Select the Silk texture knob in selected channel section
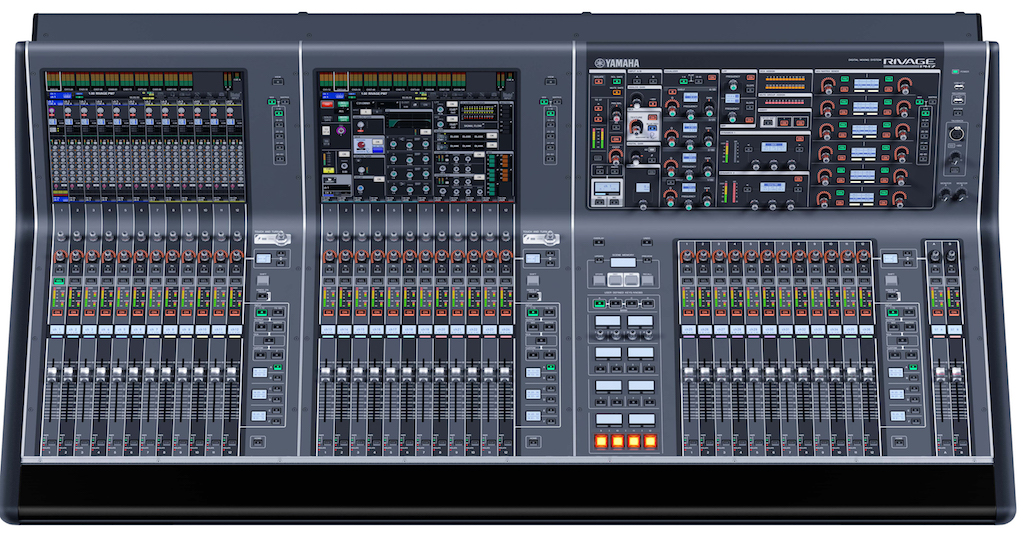 point(636,127)
